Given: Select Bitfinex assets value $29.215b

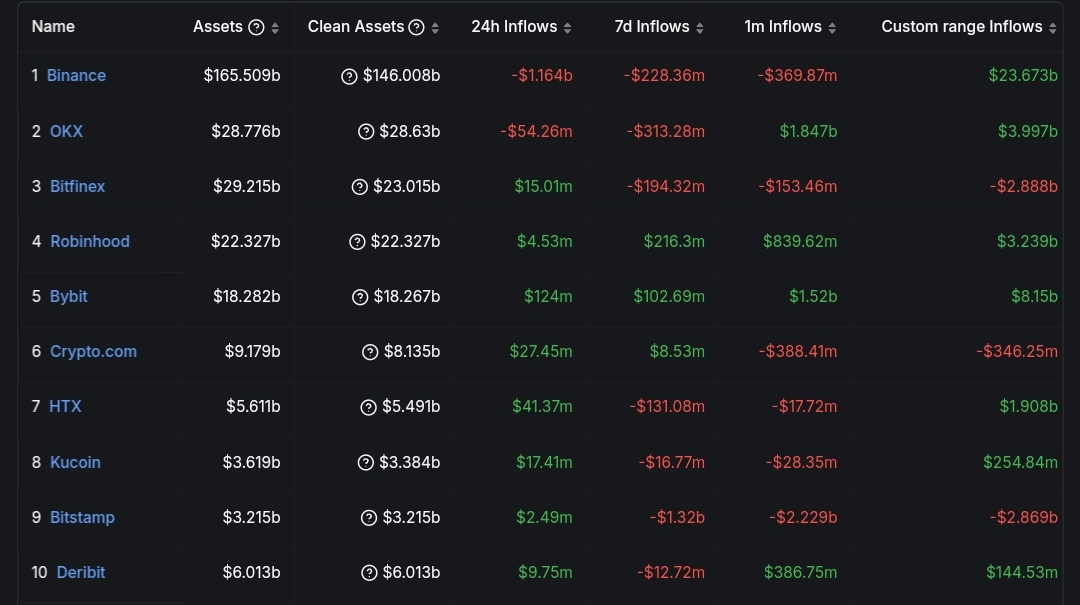Looking at the screenshot, I should pyautogui.click(x=247, y=186).
